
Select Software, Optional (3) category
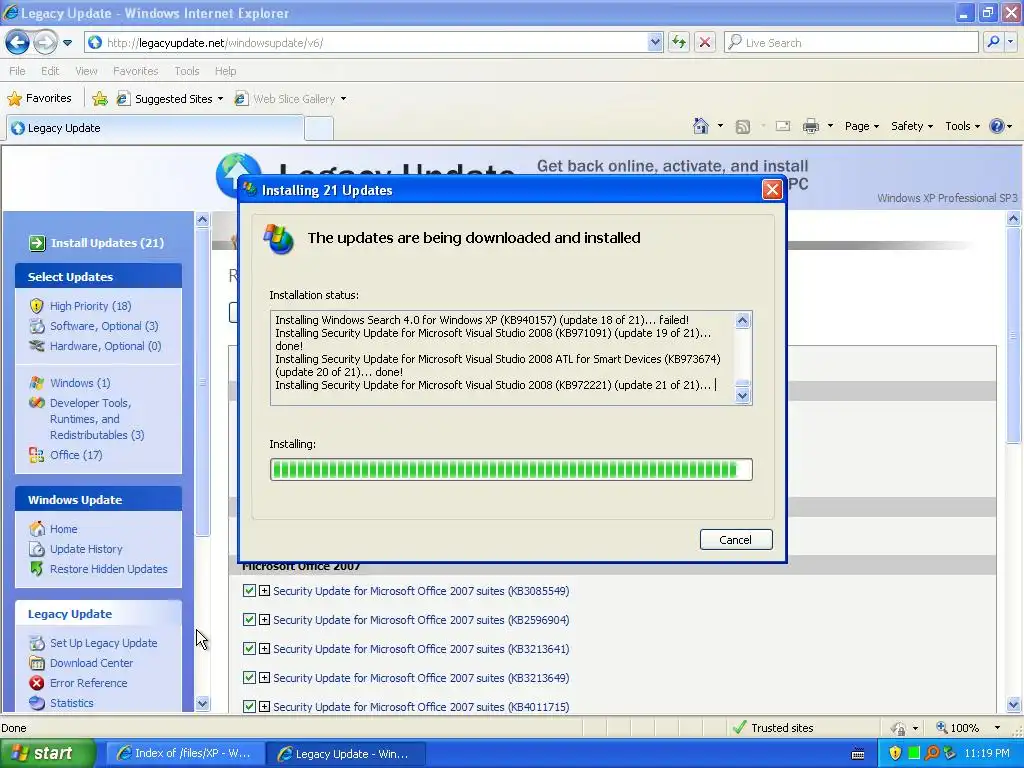(104, 326)
